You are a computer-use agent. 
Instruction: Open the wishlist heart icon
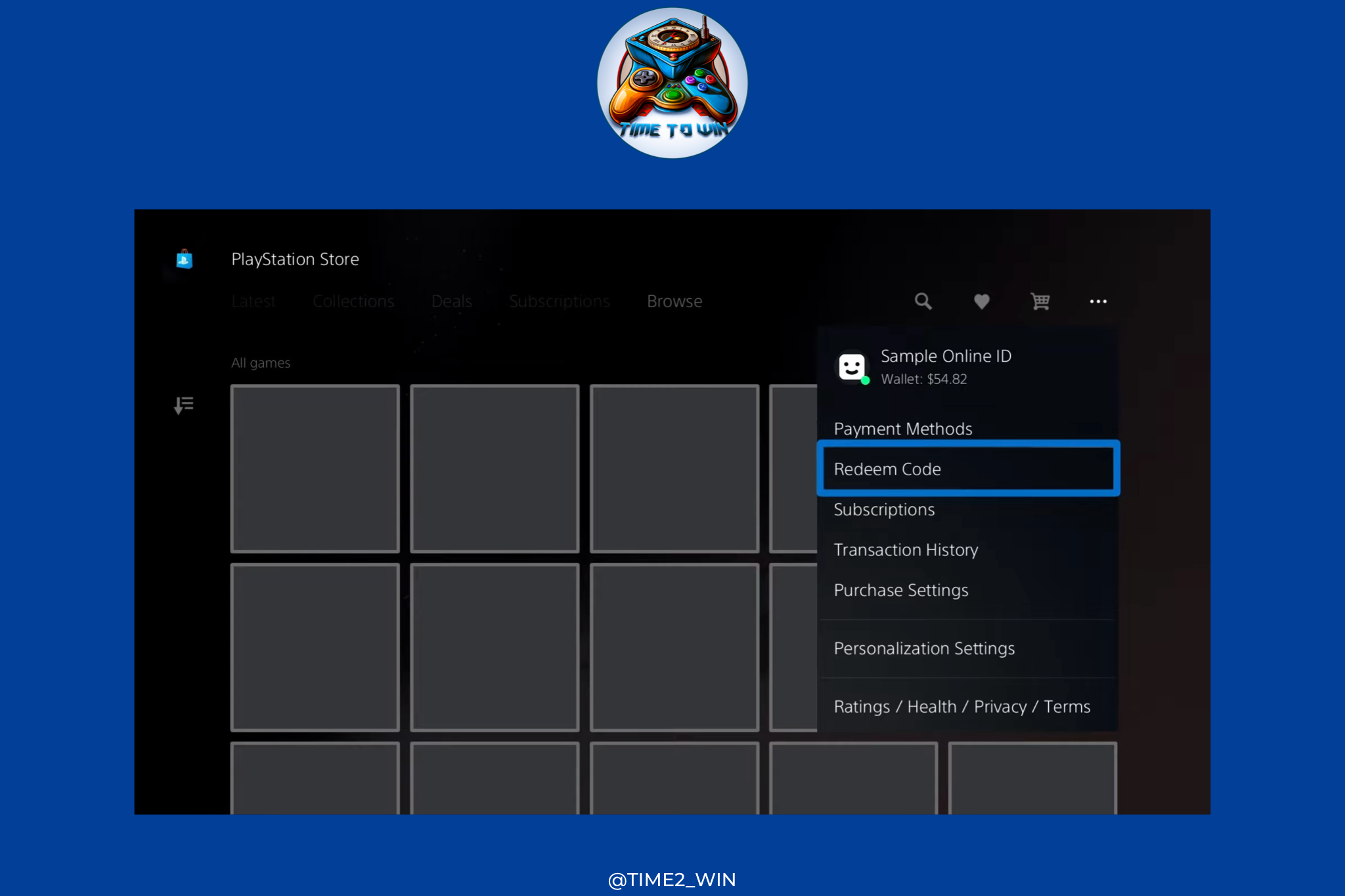point(981,301)
